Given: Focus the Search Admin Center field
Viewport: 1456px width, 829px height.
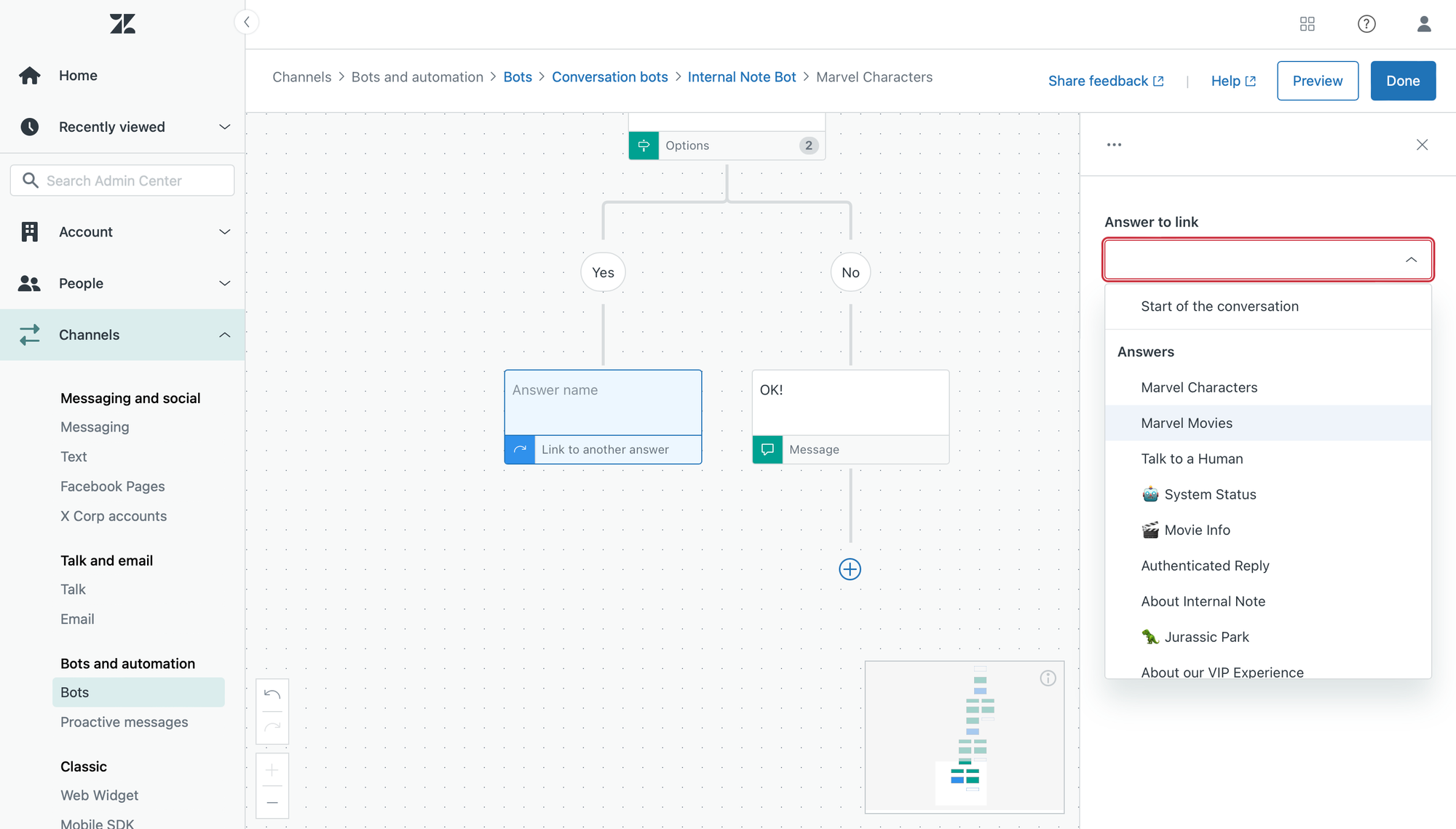Looking at the screenshot, I should click(122, 181).
